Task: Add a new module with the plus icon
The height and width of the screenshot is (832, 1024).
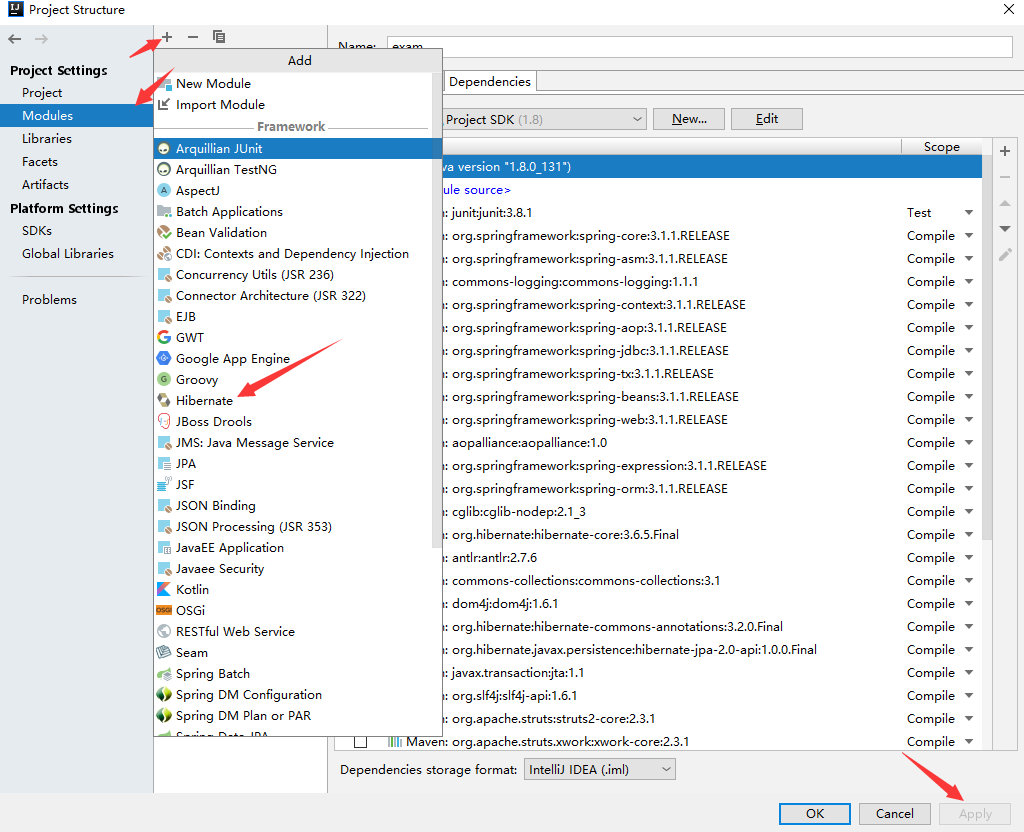Action: (167, 37)
